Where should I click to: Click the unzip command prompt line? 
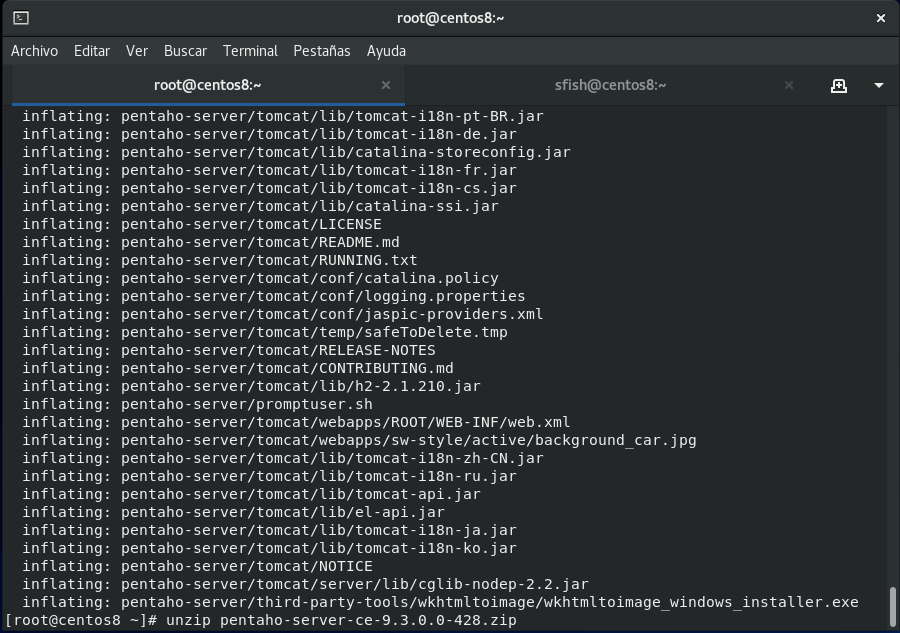point(261,620)
